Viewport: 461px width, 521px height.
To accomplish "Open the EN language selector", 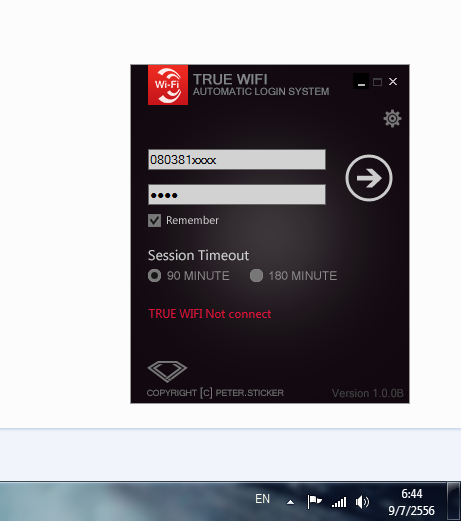I will point(262,499).
